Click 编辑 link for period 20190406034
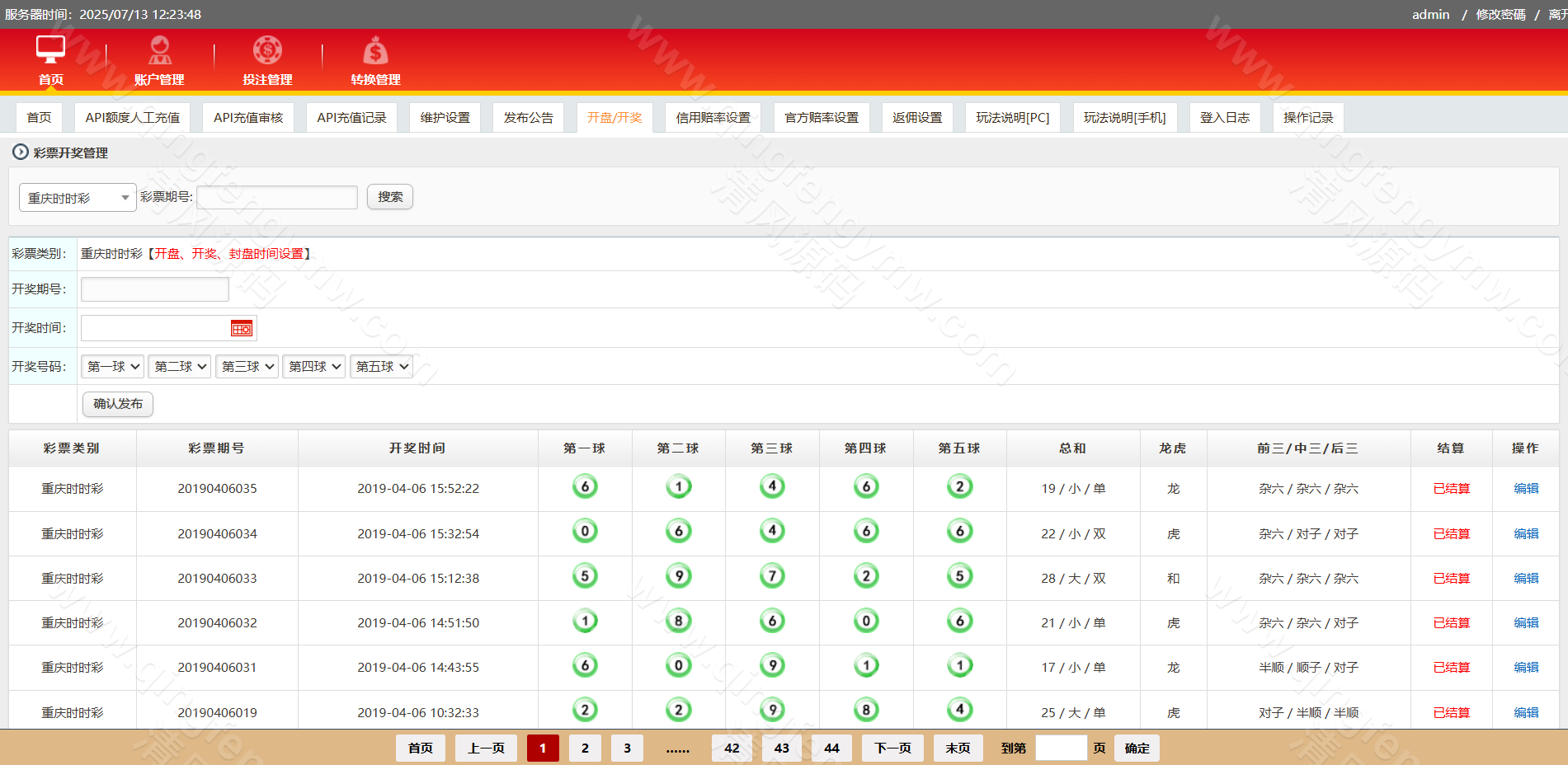1568x765 pixels. 1525,534
